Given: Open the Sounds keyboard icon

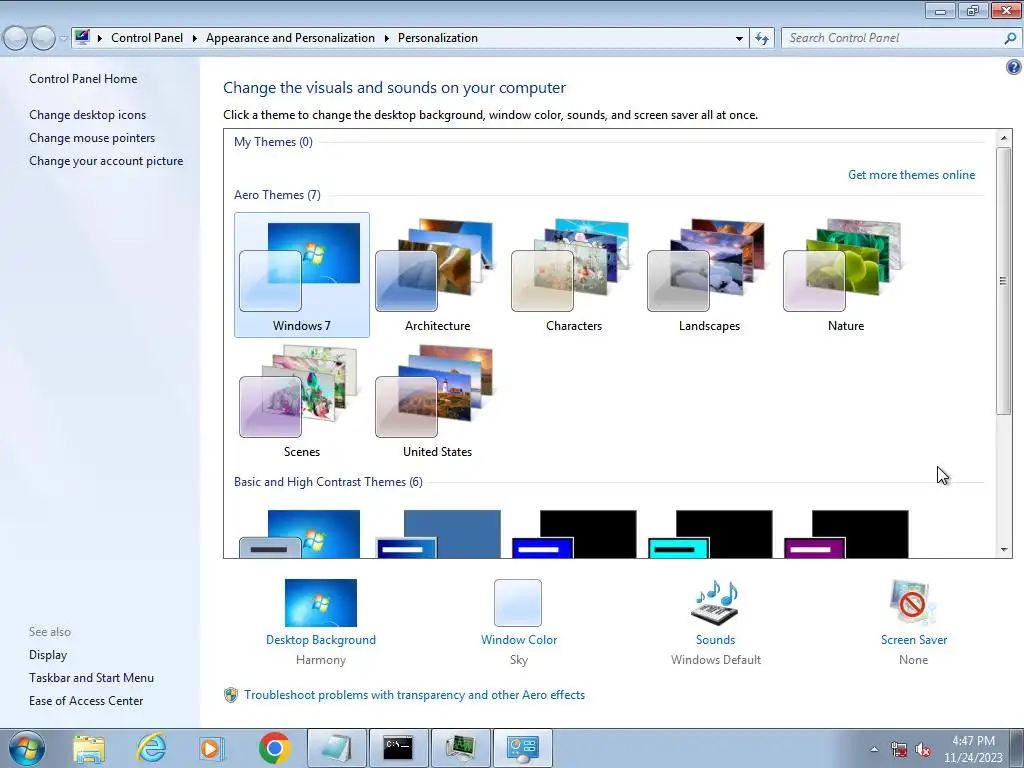Looking at the screenshot, I should (715, 603).
